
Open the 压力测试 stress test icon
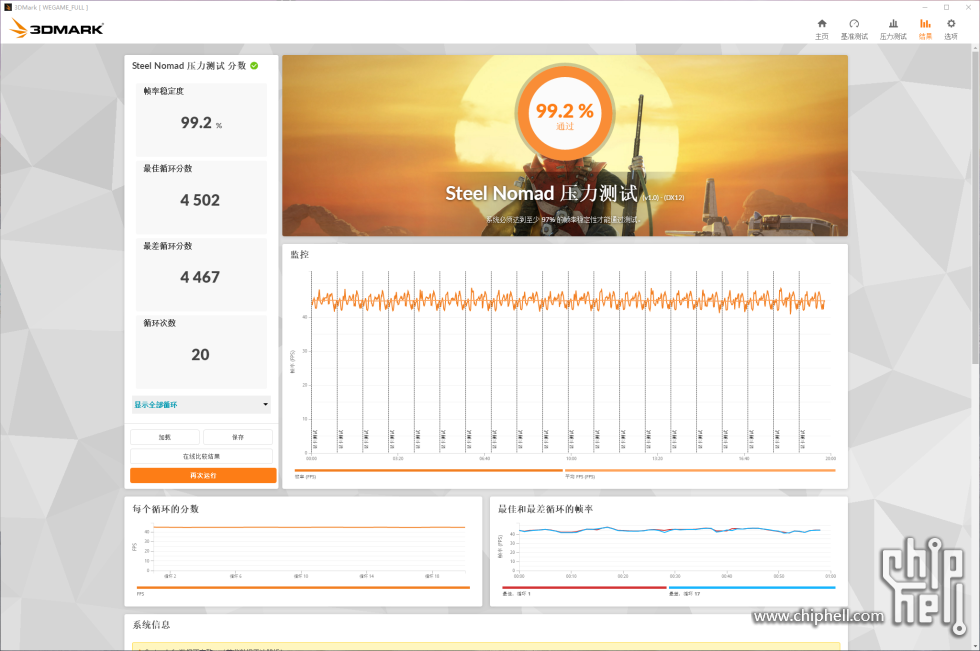click(x=893, y=29)
